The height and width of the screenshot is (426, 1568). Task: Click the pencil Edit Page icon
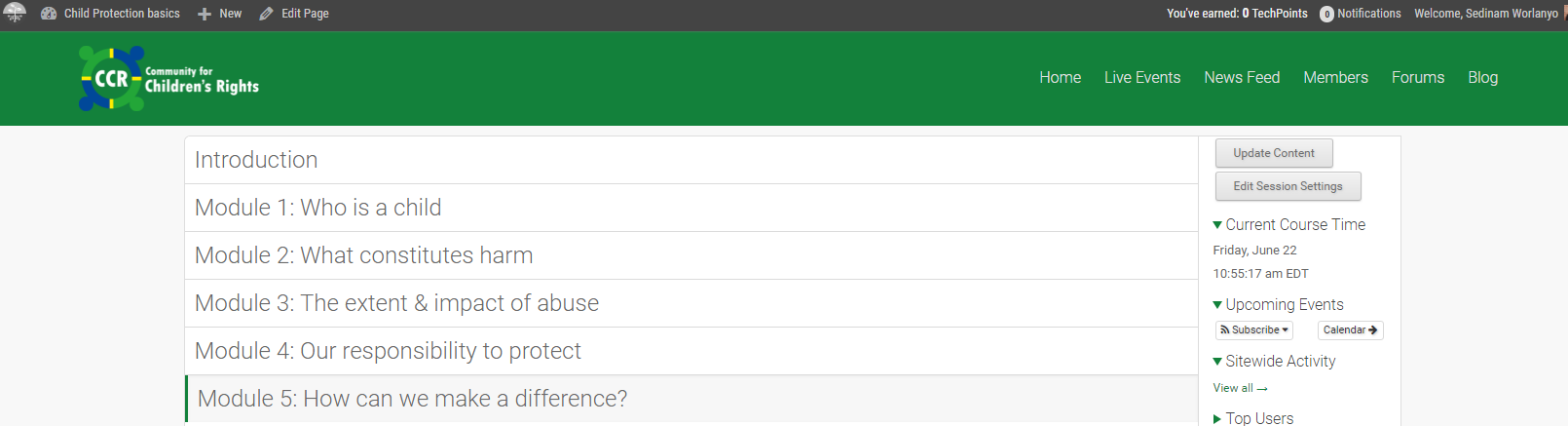pyautogui.click(x=266, y=14)
